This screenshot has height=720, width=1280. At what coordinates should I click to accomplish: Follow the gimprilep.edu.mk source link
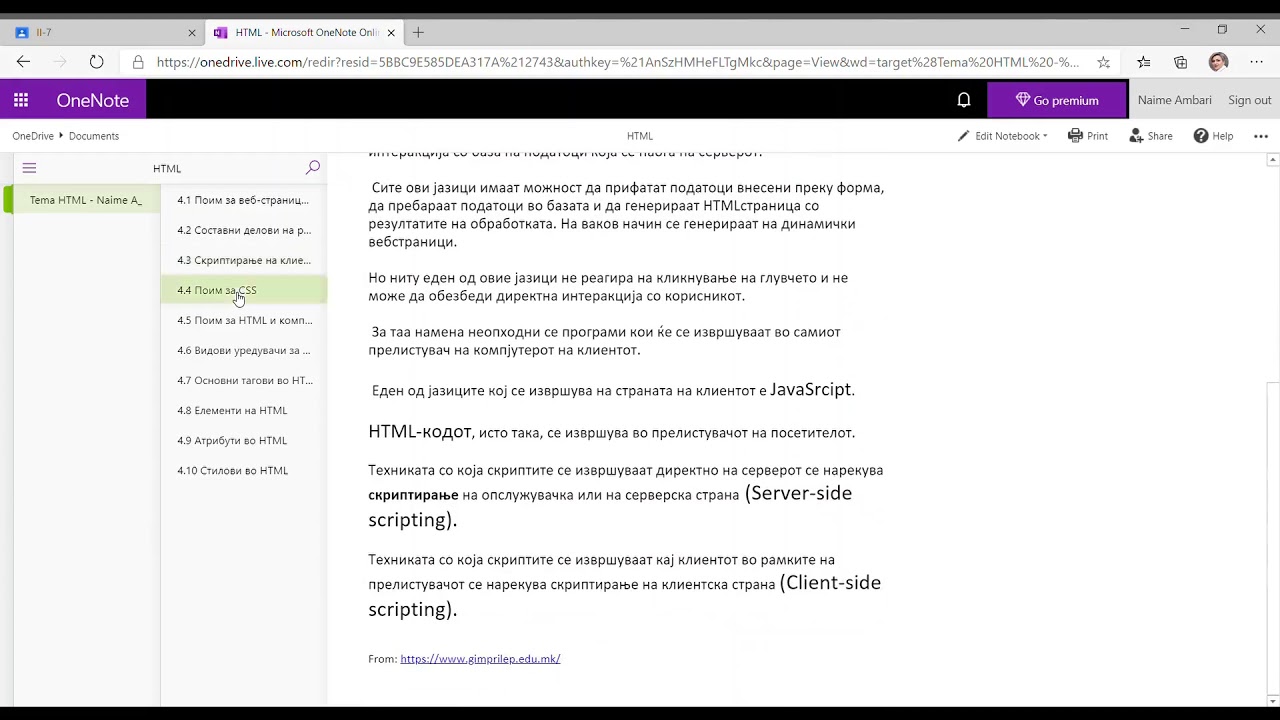(x=480, y=659)
